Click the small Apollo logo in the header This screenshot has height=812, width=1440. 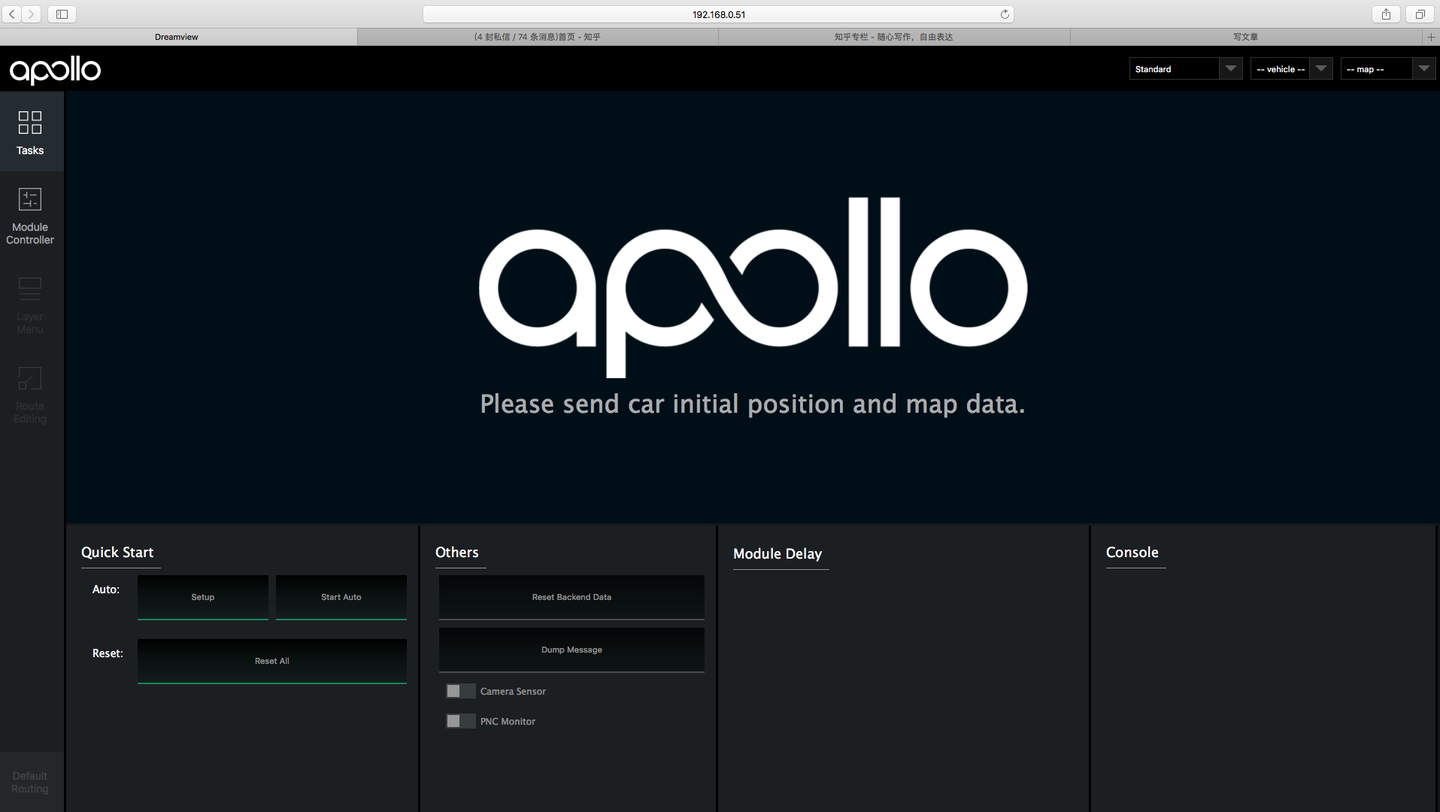click(x=55, y=70)
